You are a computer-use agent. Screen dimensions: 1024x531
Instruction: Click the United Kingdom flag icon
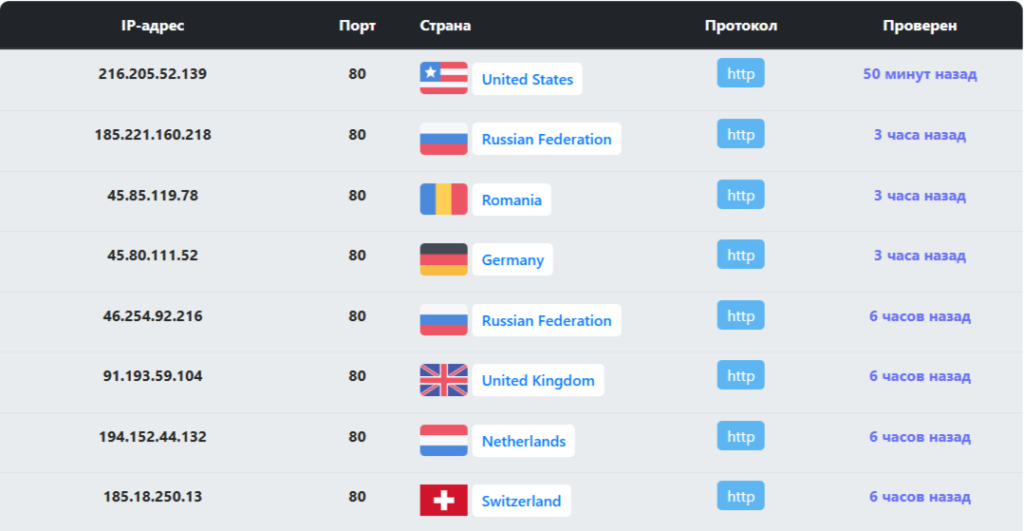pyautogui.click(x=443, y=380)
